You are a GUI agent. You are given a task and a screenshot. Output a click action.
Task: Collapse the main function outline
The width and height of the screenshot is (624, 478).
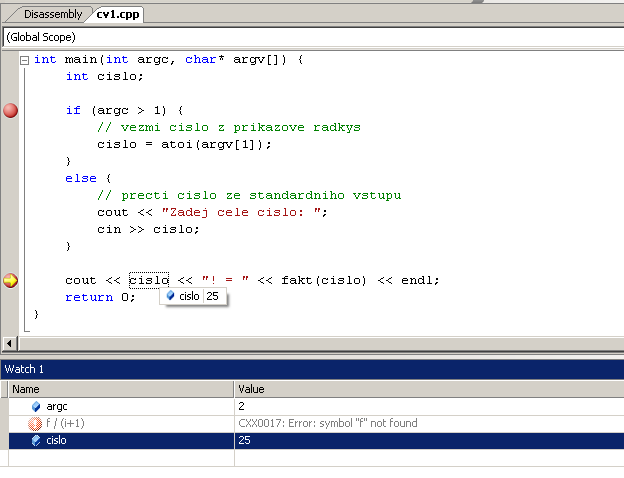[x=25, y=60]
